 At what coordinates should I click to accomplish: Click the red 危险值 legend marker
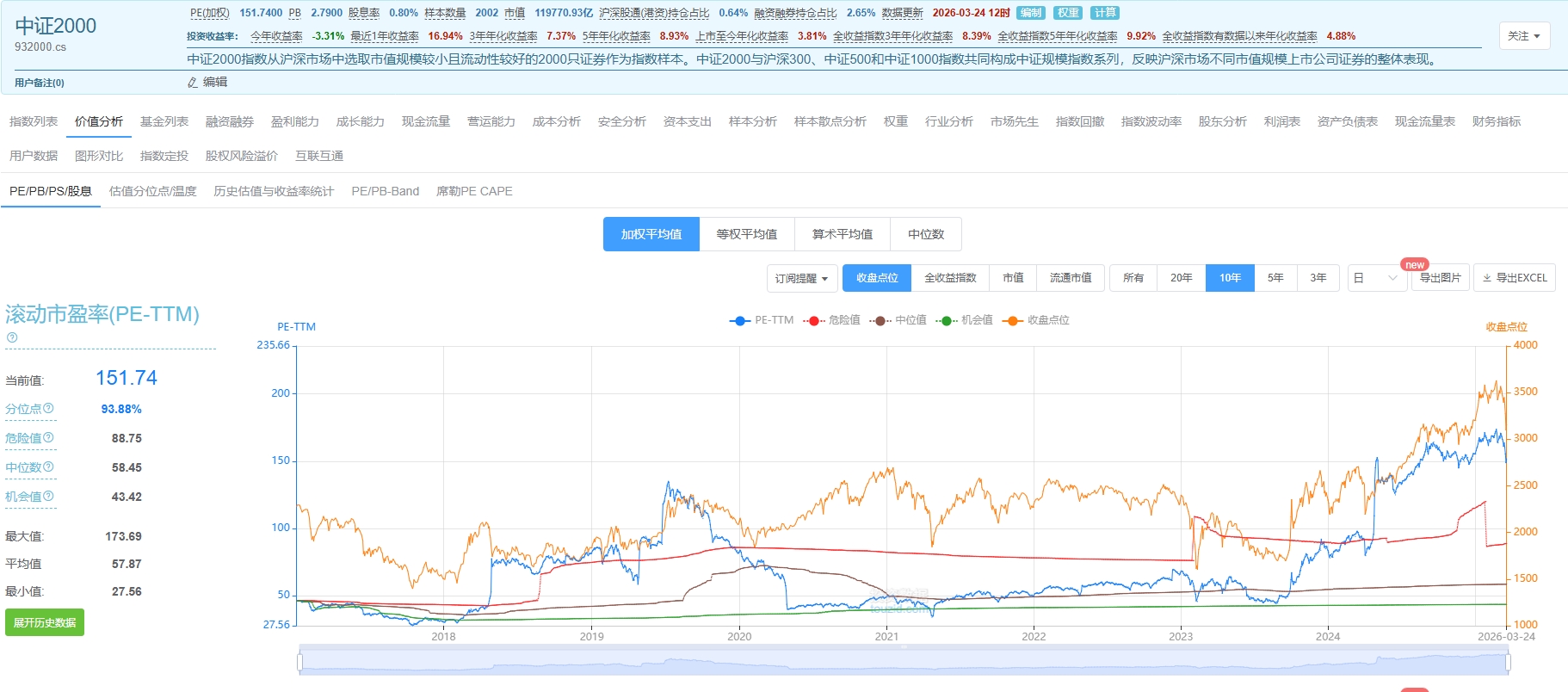[x=813, y=320]
